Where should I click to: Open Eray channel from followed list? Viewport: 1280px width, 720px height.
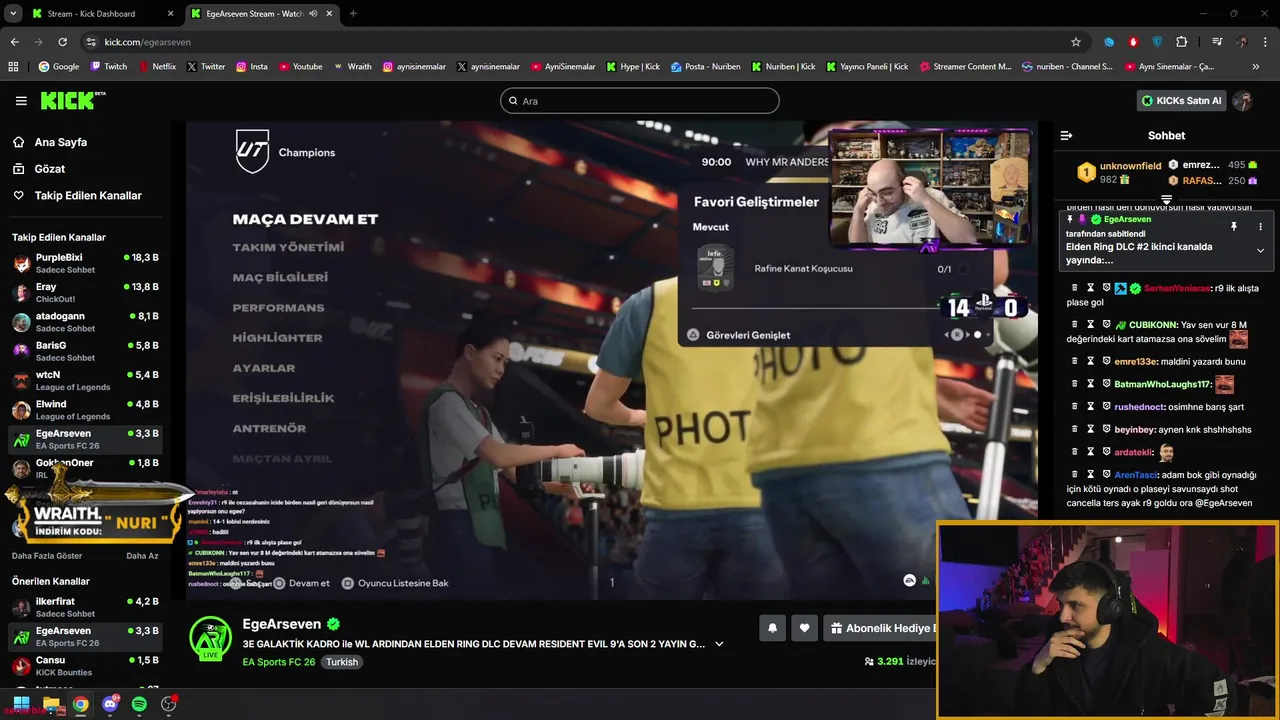coord(85,292)
